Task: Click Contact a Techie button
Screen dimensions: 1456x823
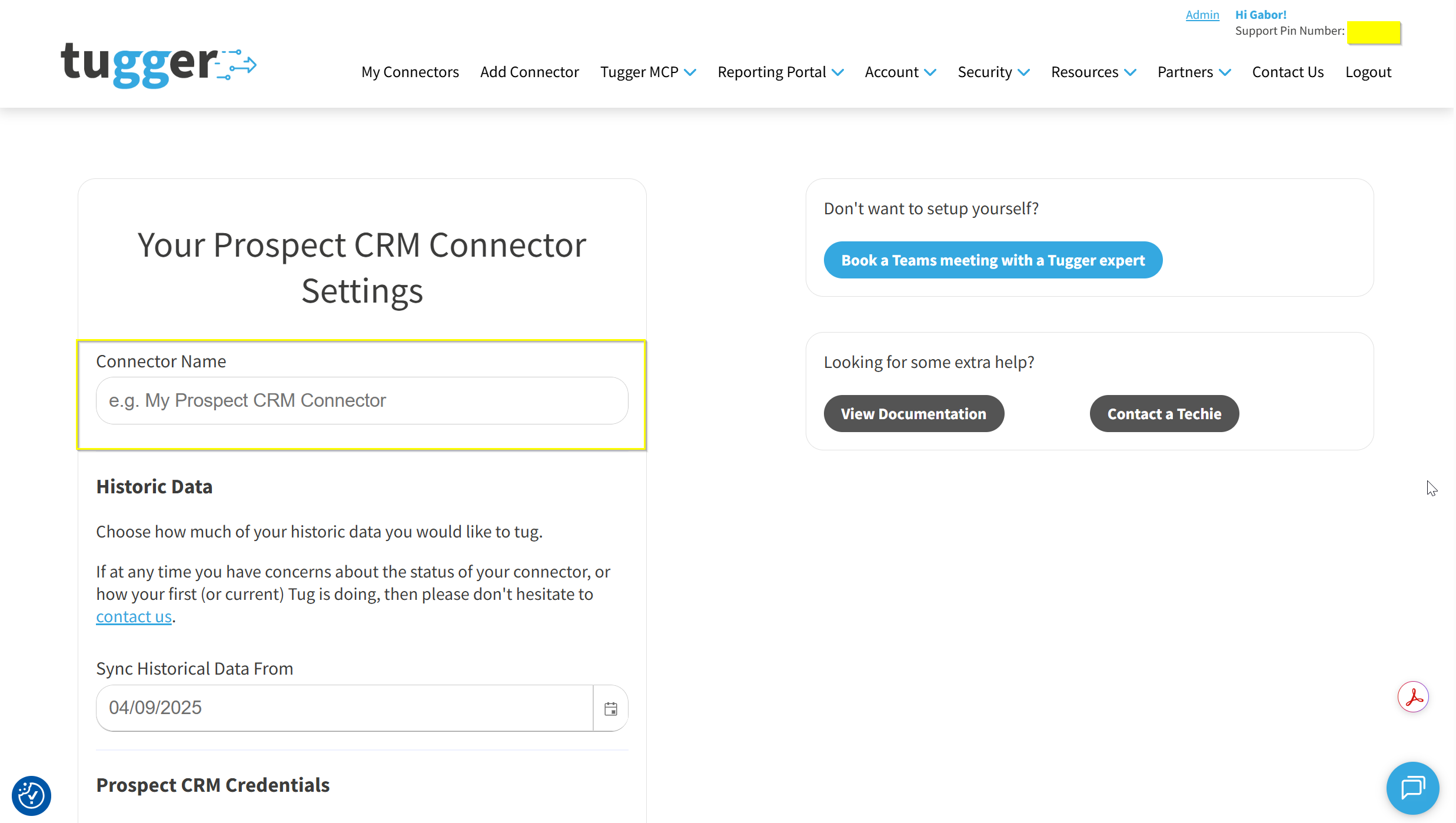Action: click(1164, 413)
